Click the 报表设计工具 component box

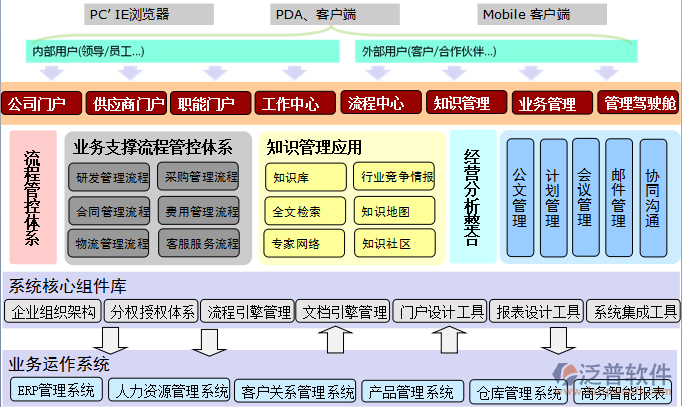point(538,312)
